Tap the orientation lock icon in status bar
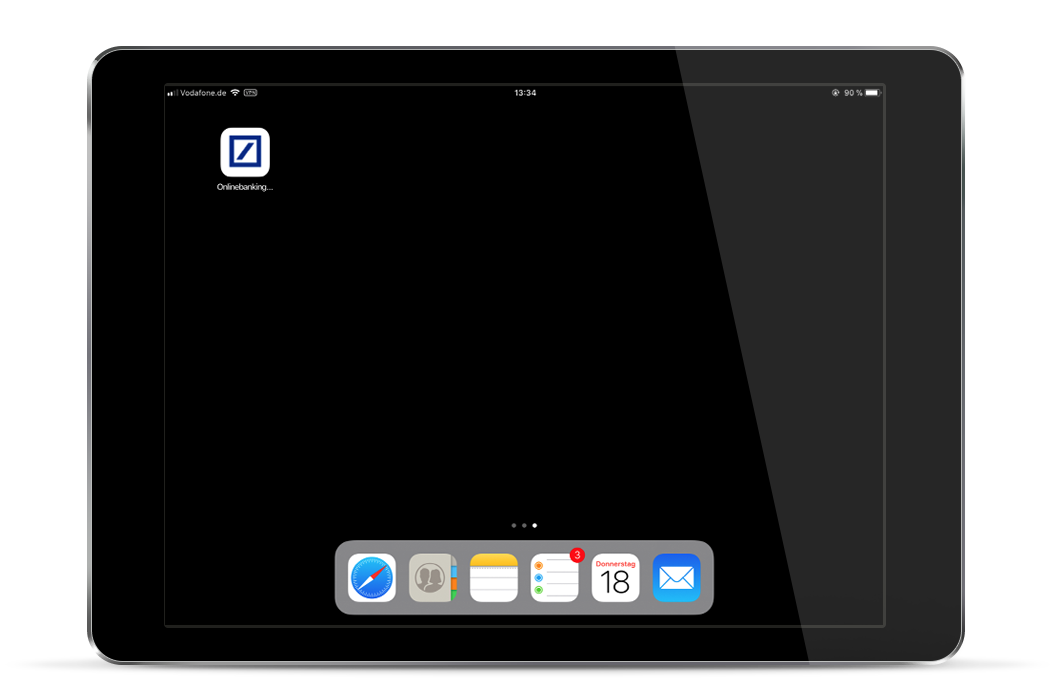The height and width of the screenshot is (700, 1050). (836, 92)
